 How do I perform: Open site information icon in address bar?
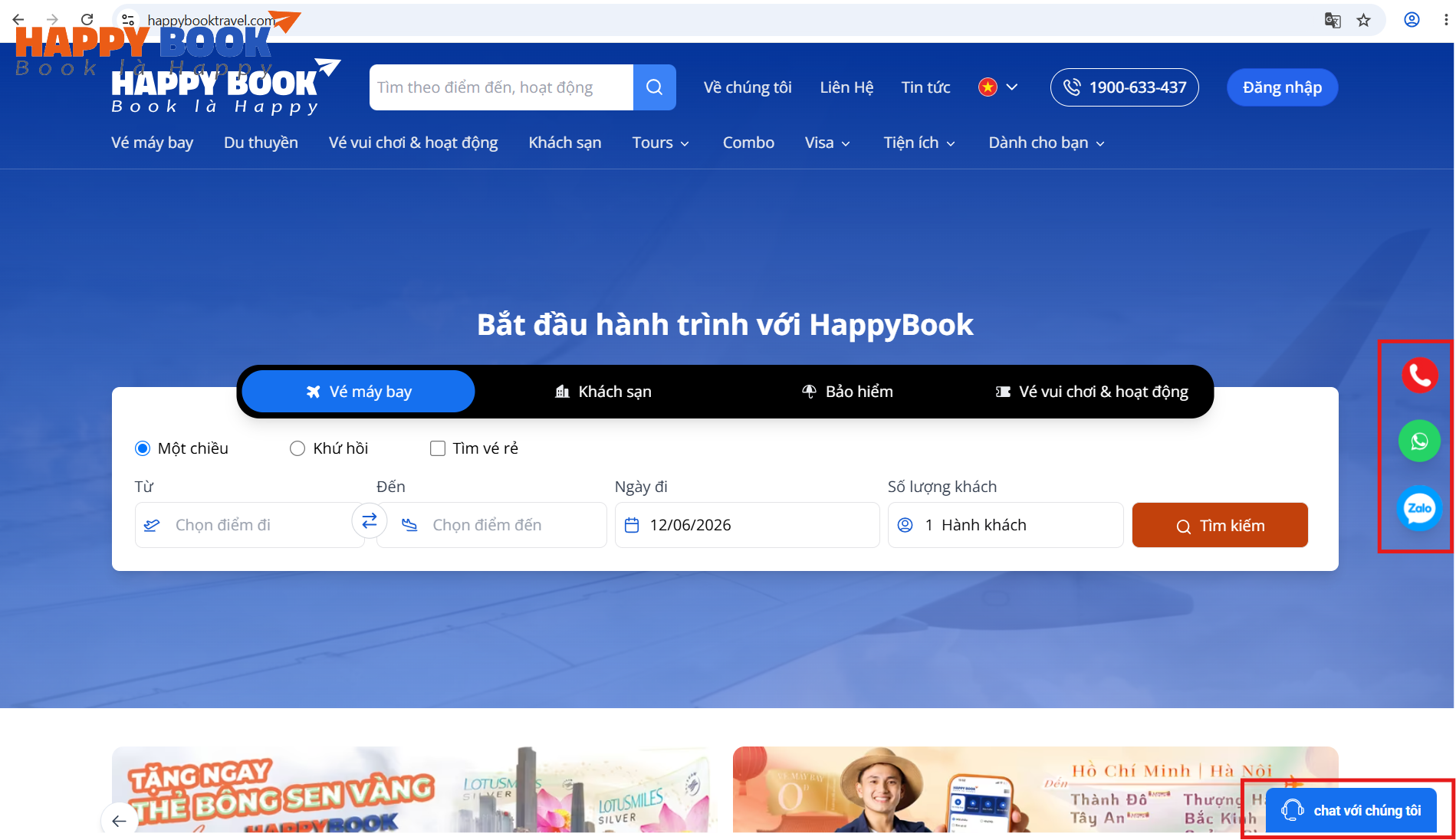(128, 20)
